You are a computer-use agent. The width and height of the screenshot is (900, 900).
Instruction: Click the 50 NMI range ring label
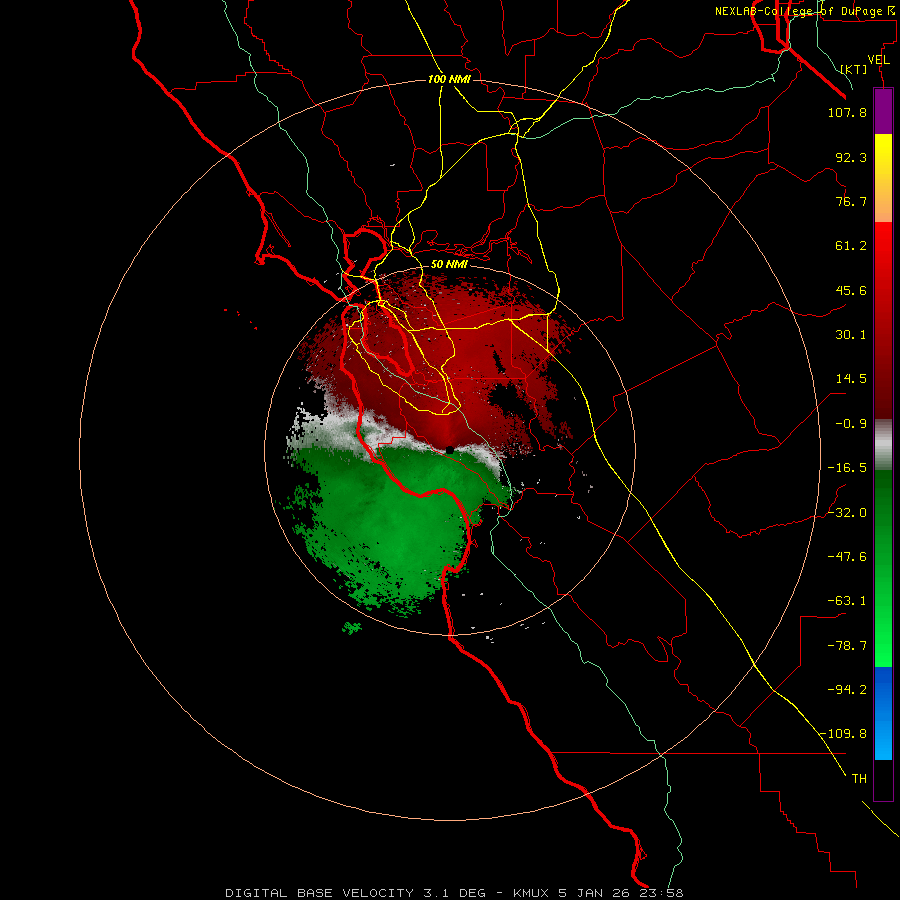coord(449,265)
